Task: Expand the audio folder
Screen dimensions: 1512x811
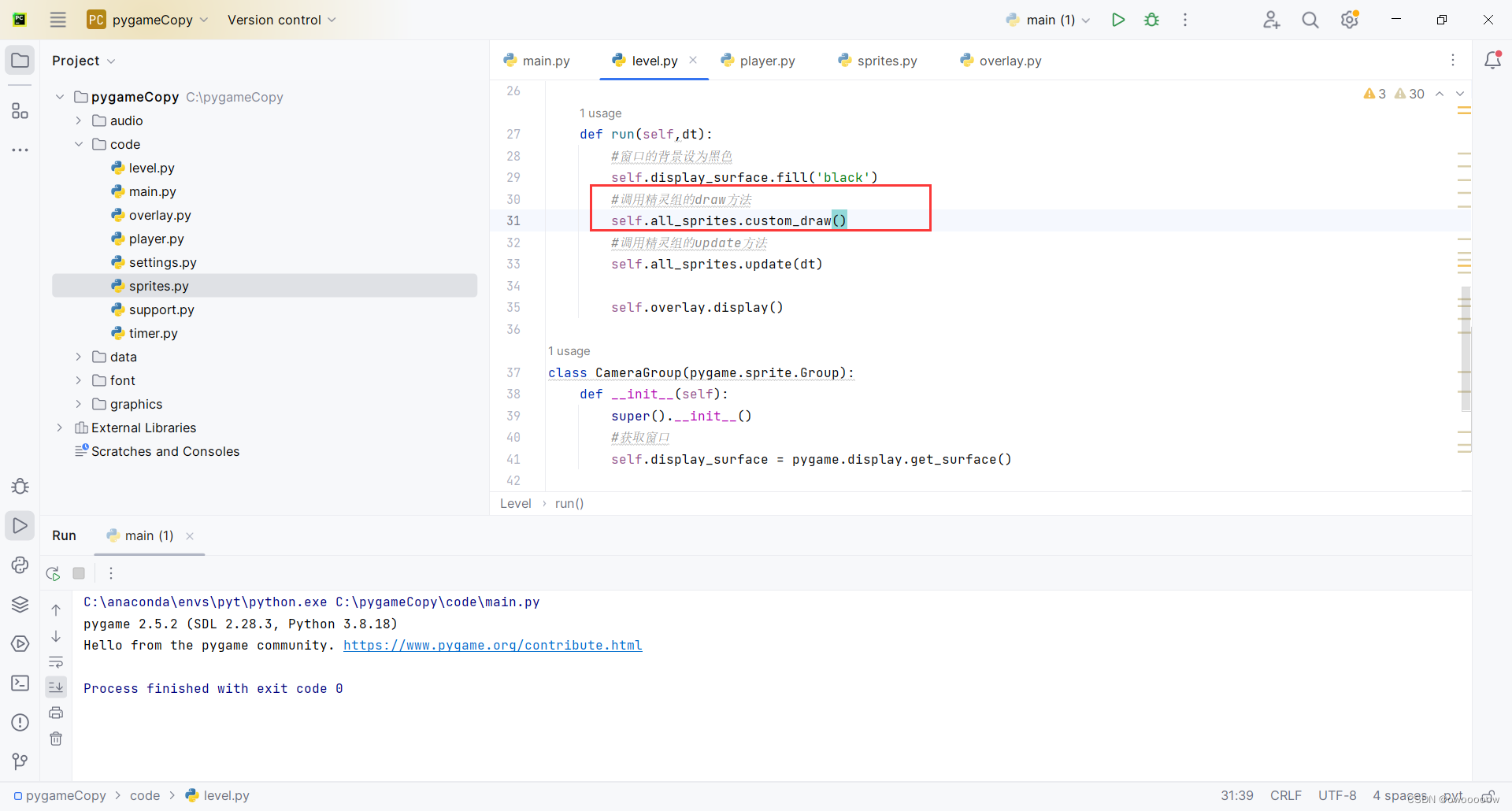Action: point(79,120)
